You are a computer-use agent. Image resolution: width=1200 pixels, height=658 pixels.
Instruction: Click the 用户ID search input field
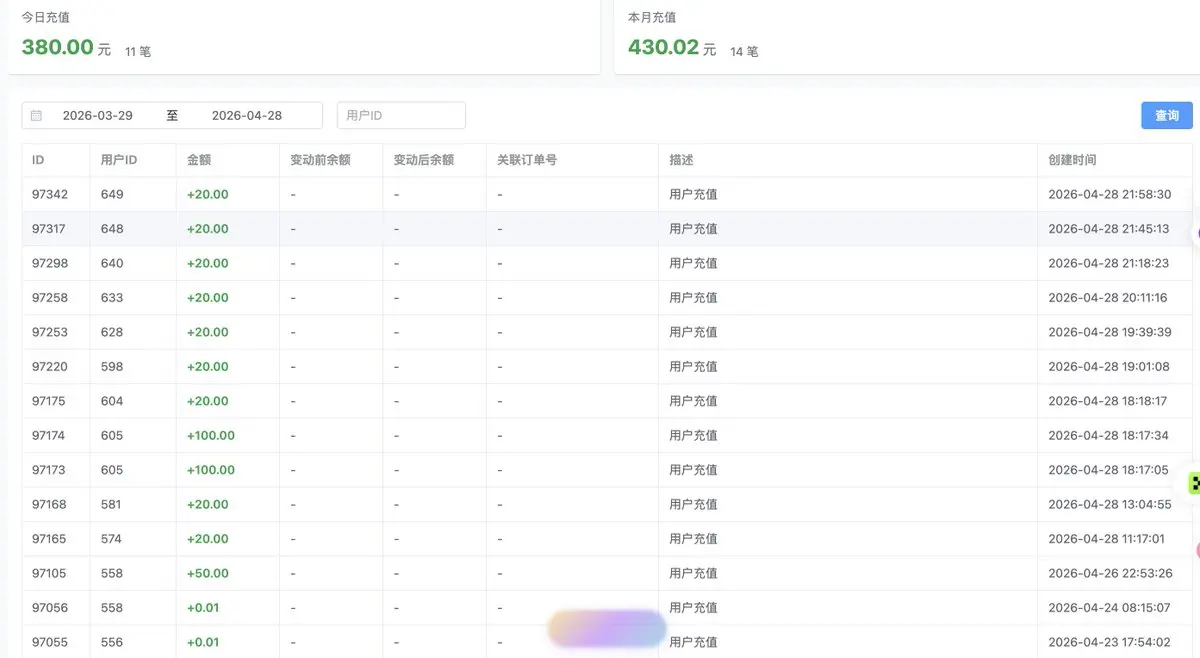(x=401, y=115)
